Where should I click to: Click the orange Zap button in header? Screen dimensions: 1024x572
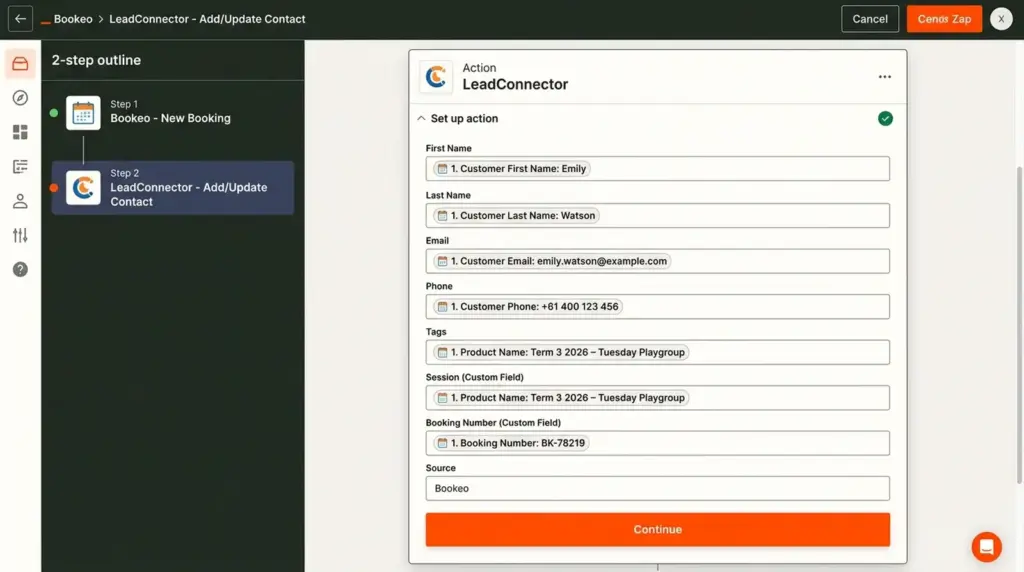(944, 19)
